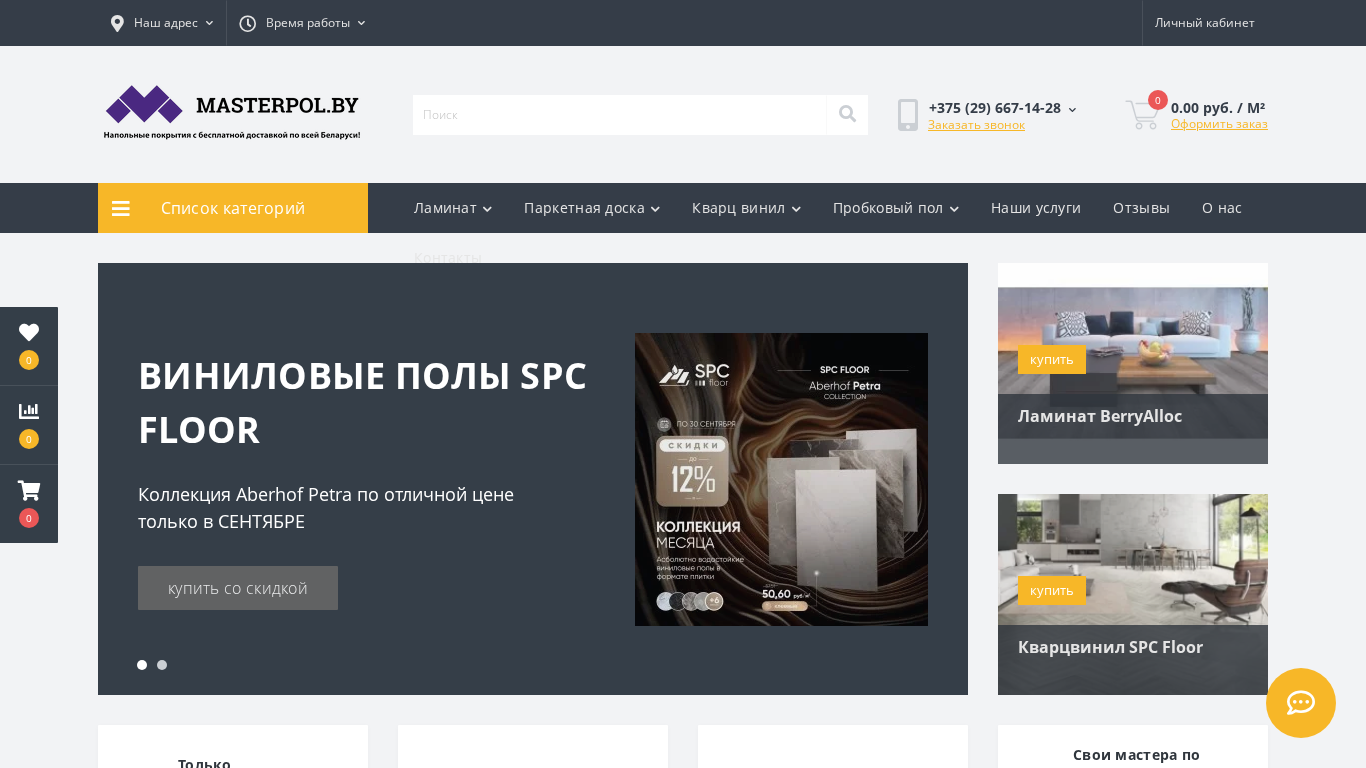Click Оформить заказ link
Screen dimensions: 1366x768
(x=1219, y=124)
